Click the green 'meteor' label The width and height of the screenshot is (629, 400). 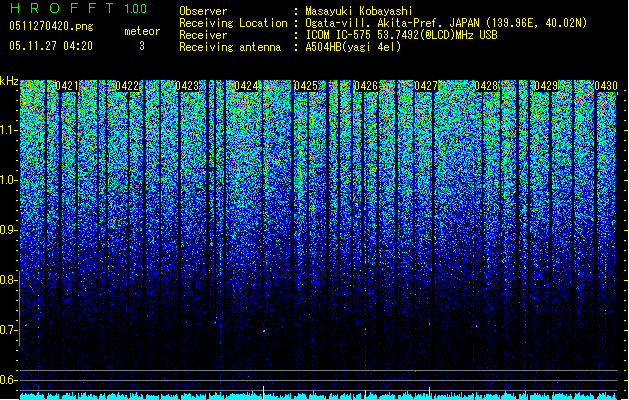142,31
